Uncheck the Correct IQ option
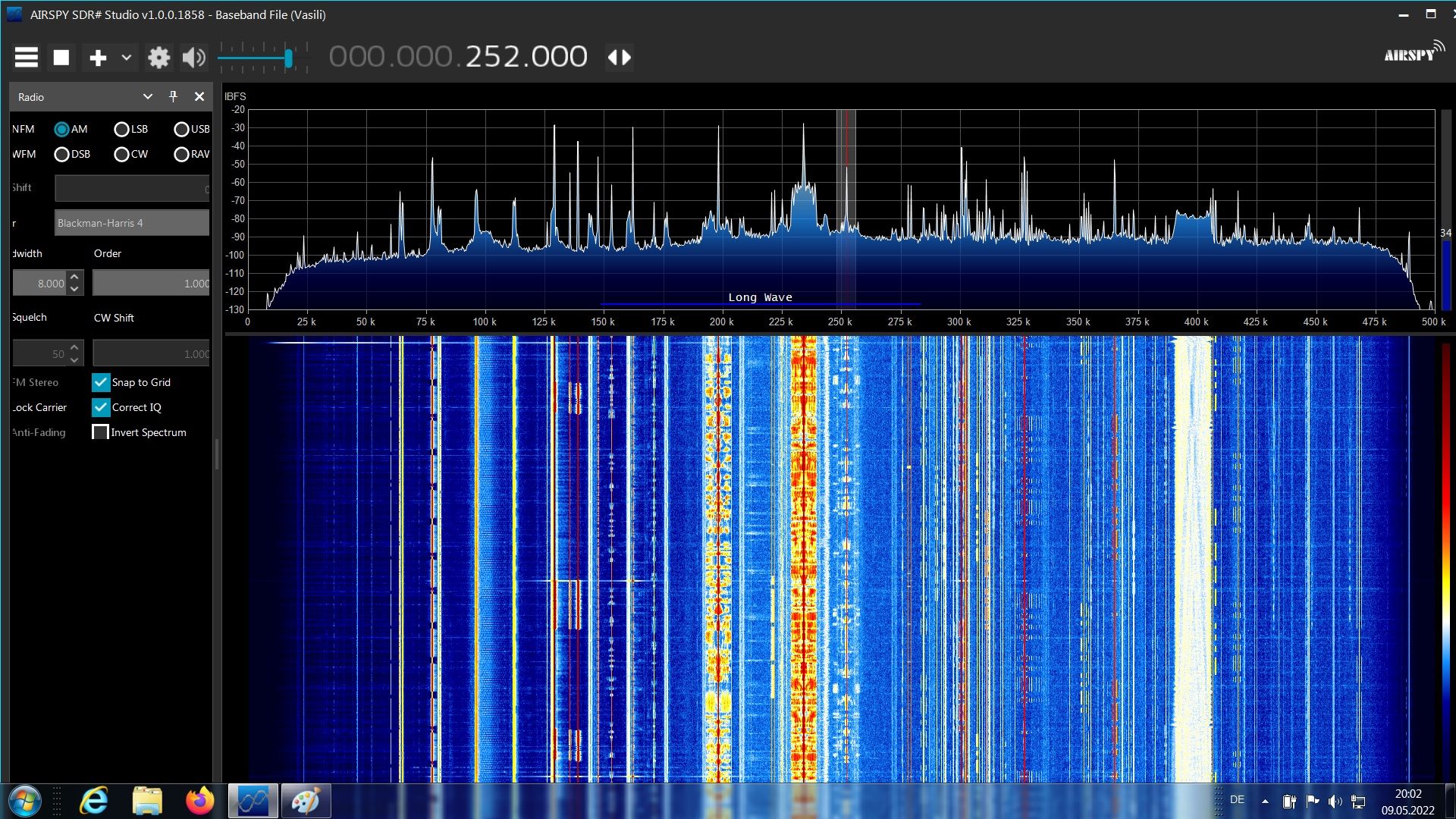The width and height of the screenshot is (1456, 819). click(x=101, y=407)
